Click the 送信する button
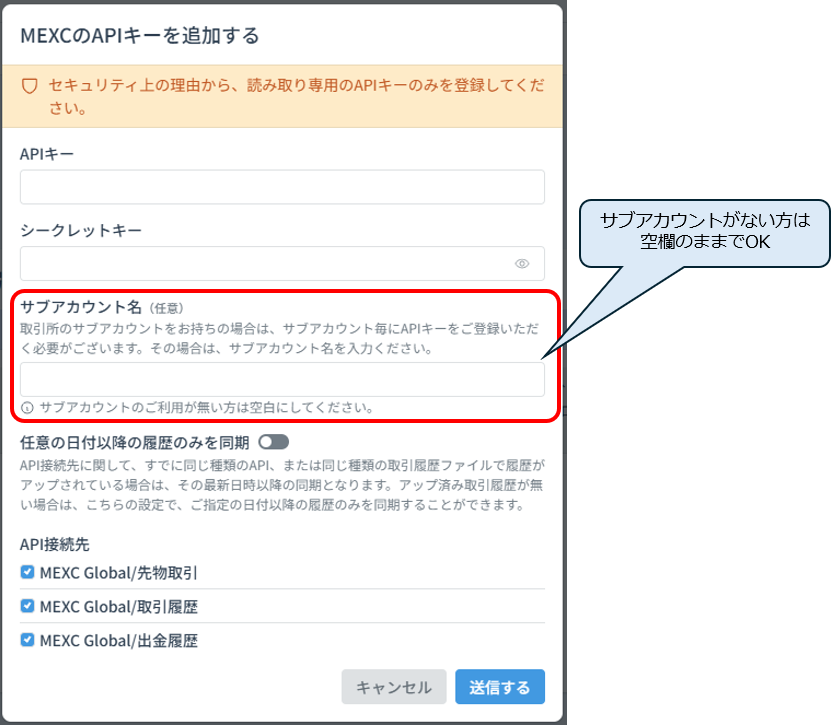 click(500, 687)
